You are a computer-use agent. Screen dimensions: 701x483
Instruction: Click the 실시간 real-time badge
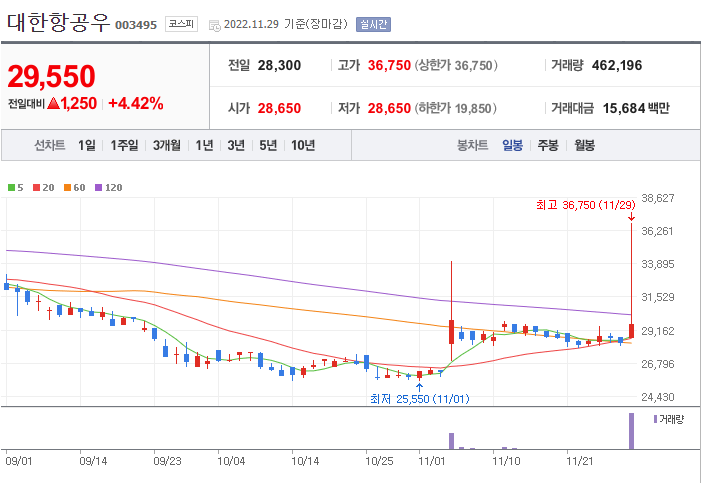point(373,24)
